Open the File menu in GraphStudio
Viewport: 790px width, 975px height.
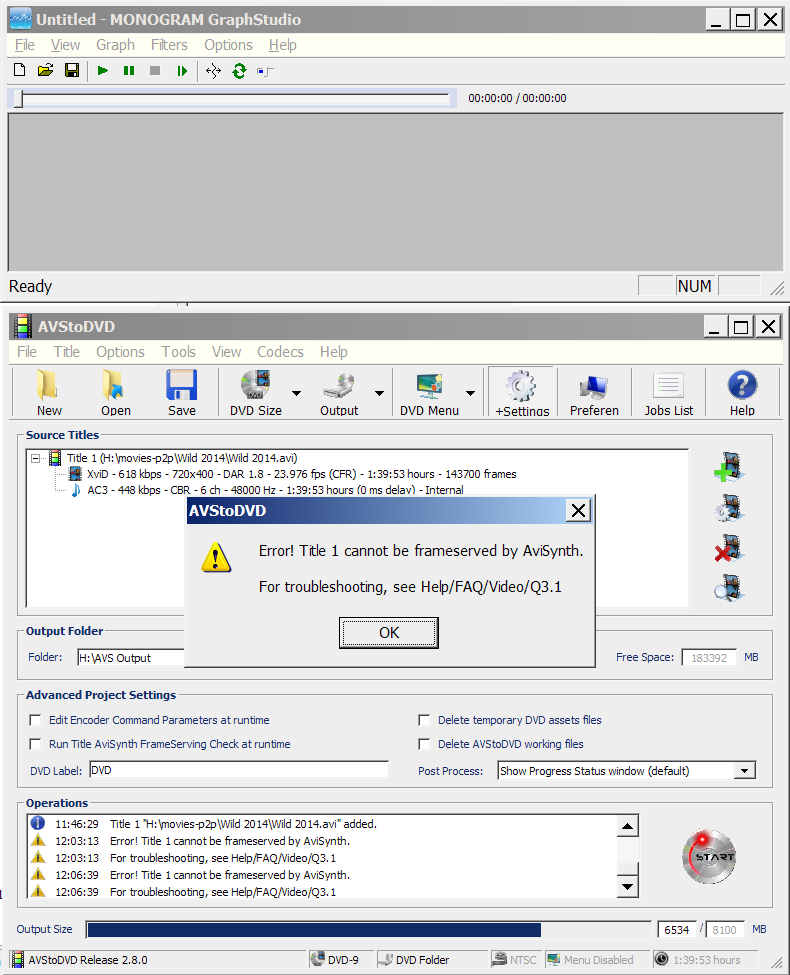pos(25,45)
